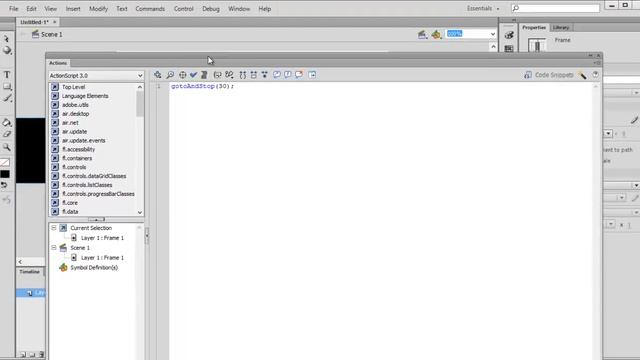Select fl.controls.dataGridClasses package
Image resolution: width=640 pixels, height=360 pixels.
[94, 176]
